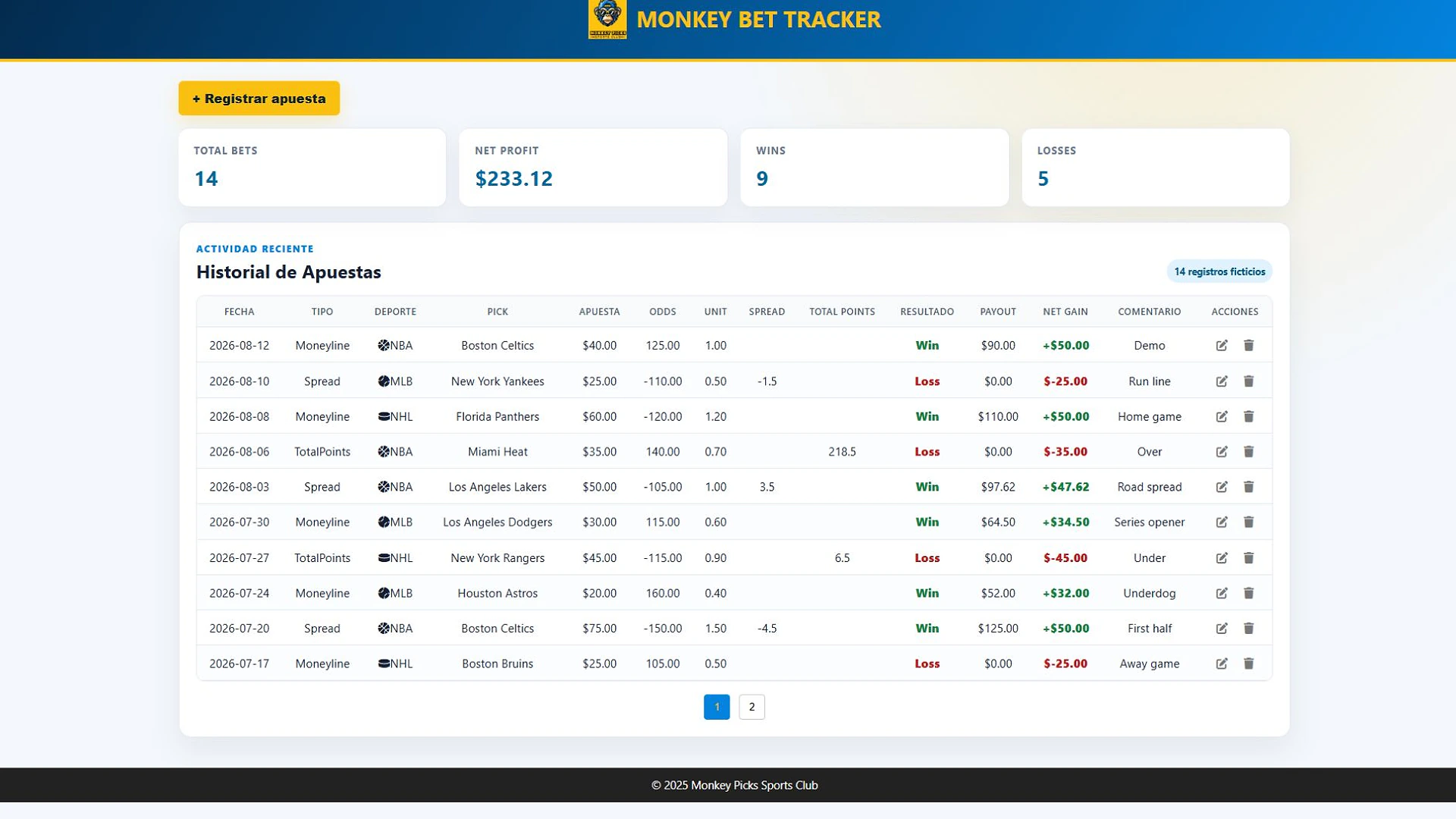This screenshot has height=819, width=1456.
Task: Delete the New York Rangers bet
Action: (1249, 558)
